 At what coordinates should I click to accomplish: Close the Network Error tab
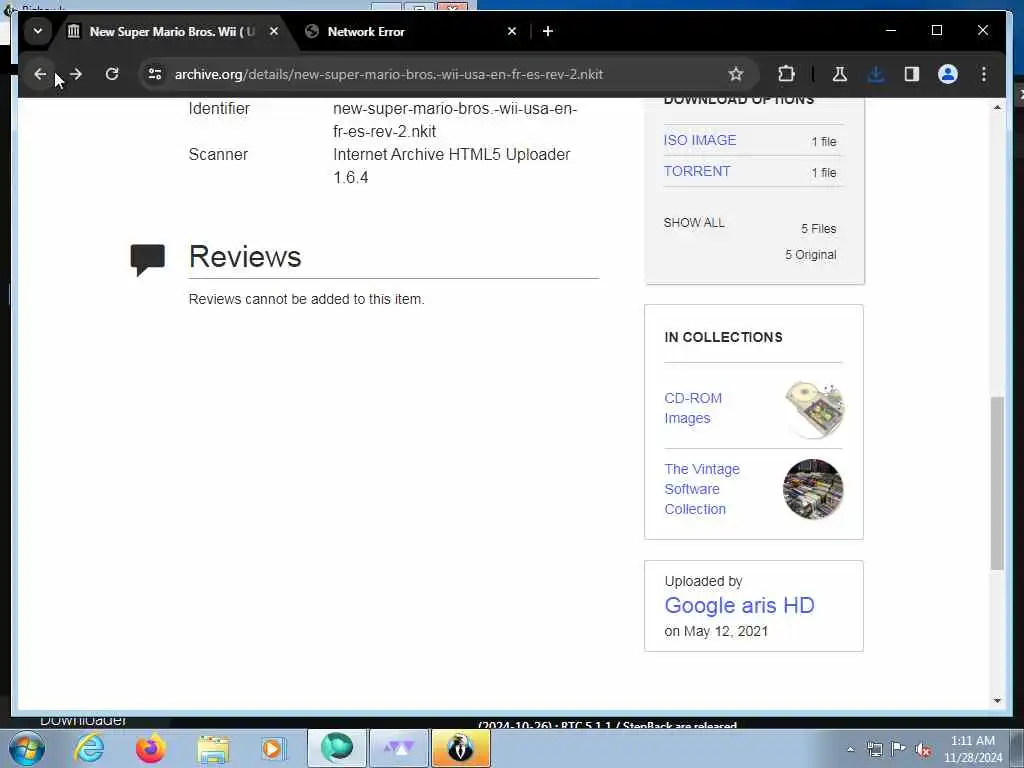click(x=512, y=31)
